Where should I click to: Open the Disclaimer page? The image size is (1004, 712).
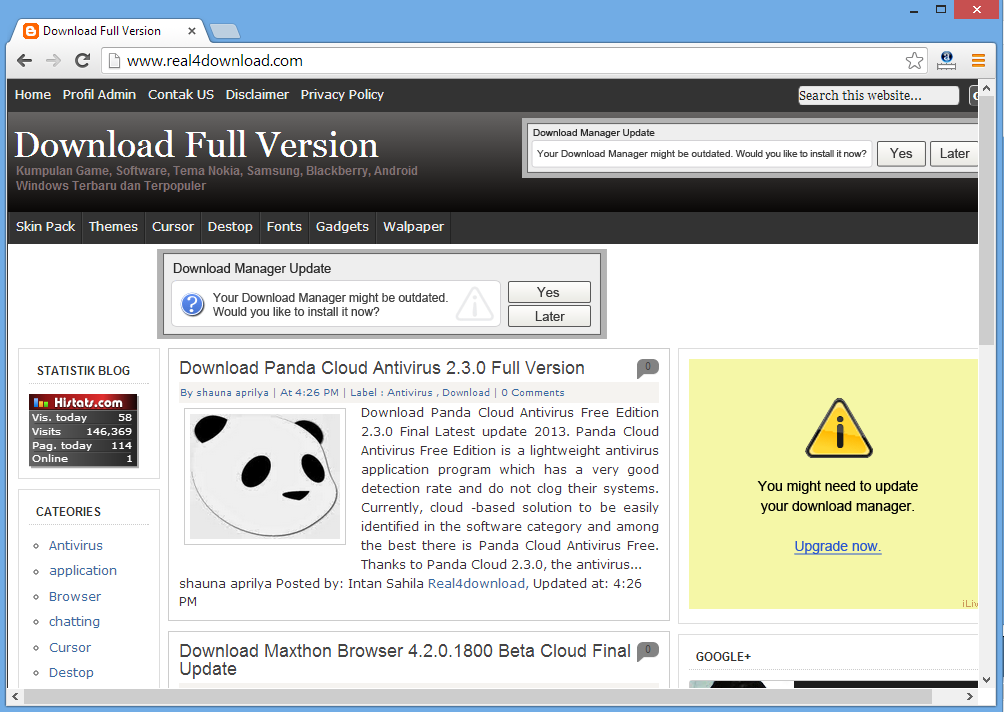[257, 95]
